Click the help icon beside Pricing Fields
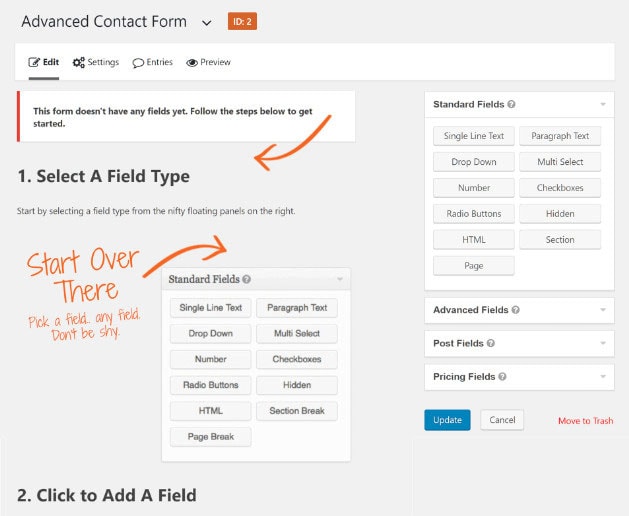 (502, 377)
